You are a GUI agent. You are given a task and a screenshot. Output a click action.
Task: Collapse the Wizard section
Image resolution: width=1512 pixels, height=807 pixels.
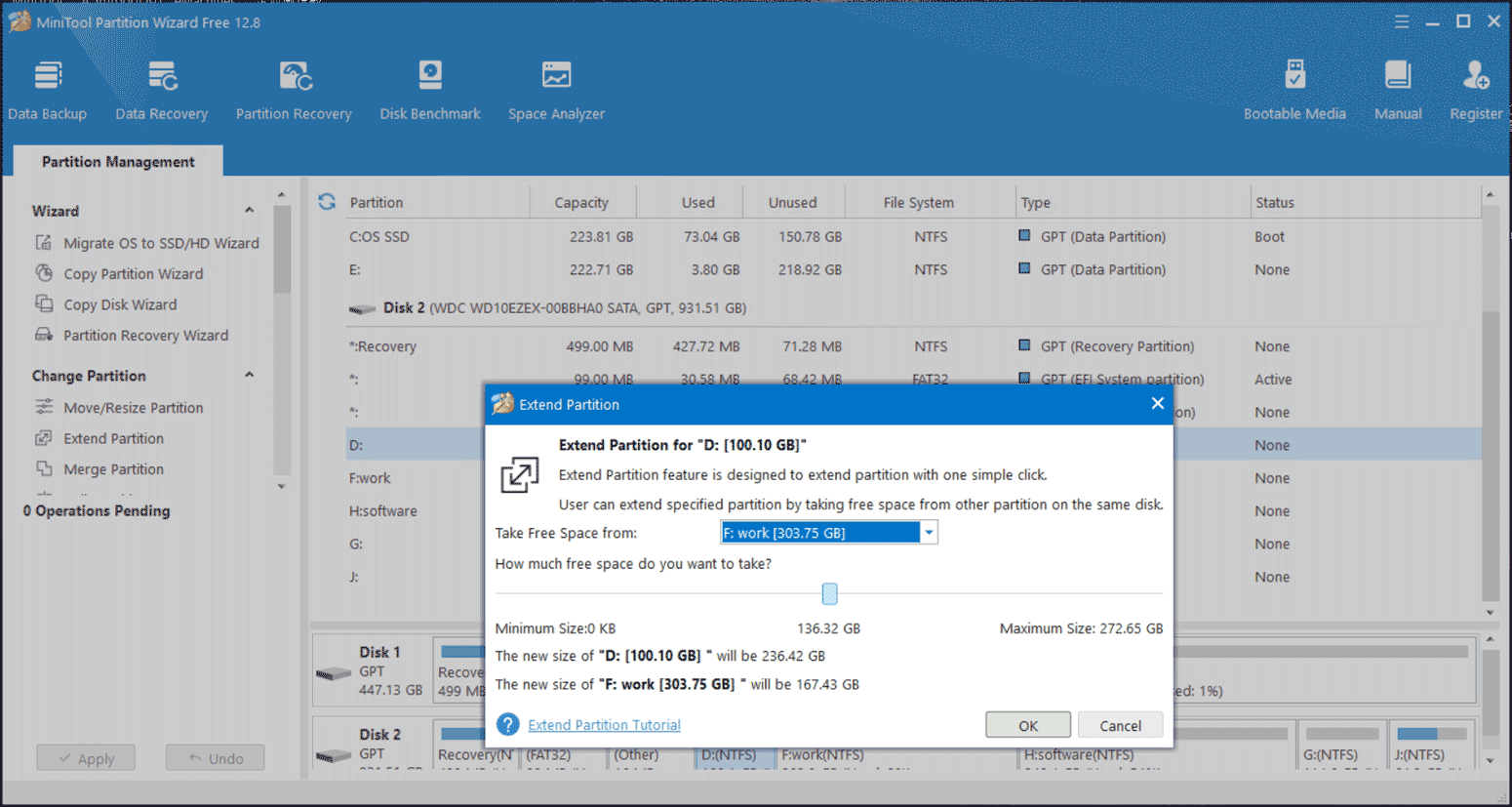click(x=250, y=211)
